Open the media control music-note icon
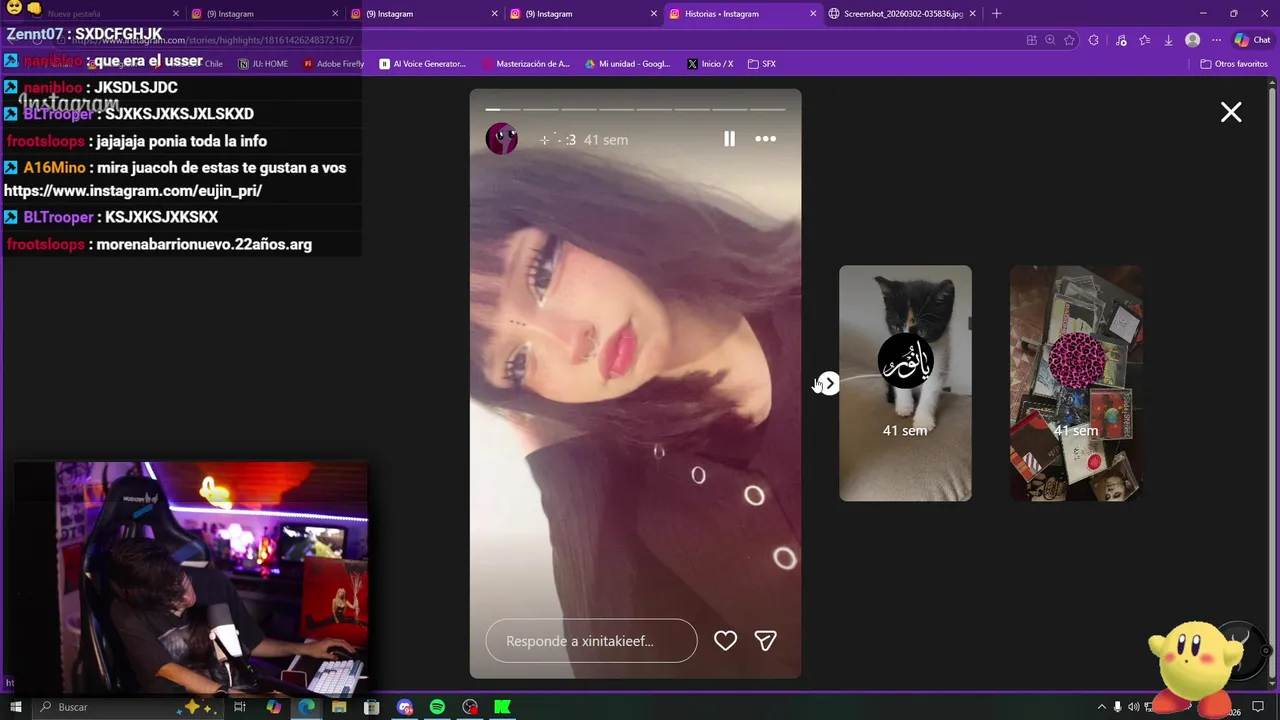 coord(1120,40)
